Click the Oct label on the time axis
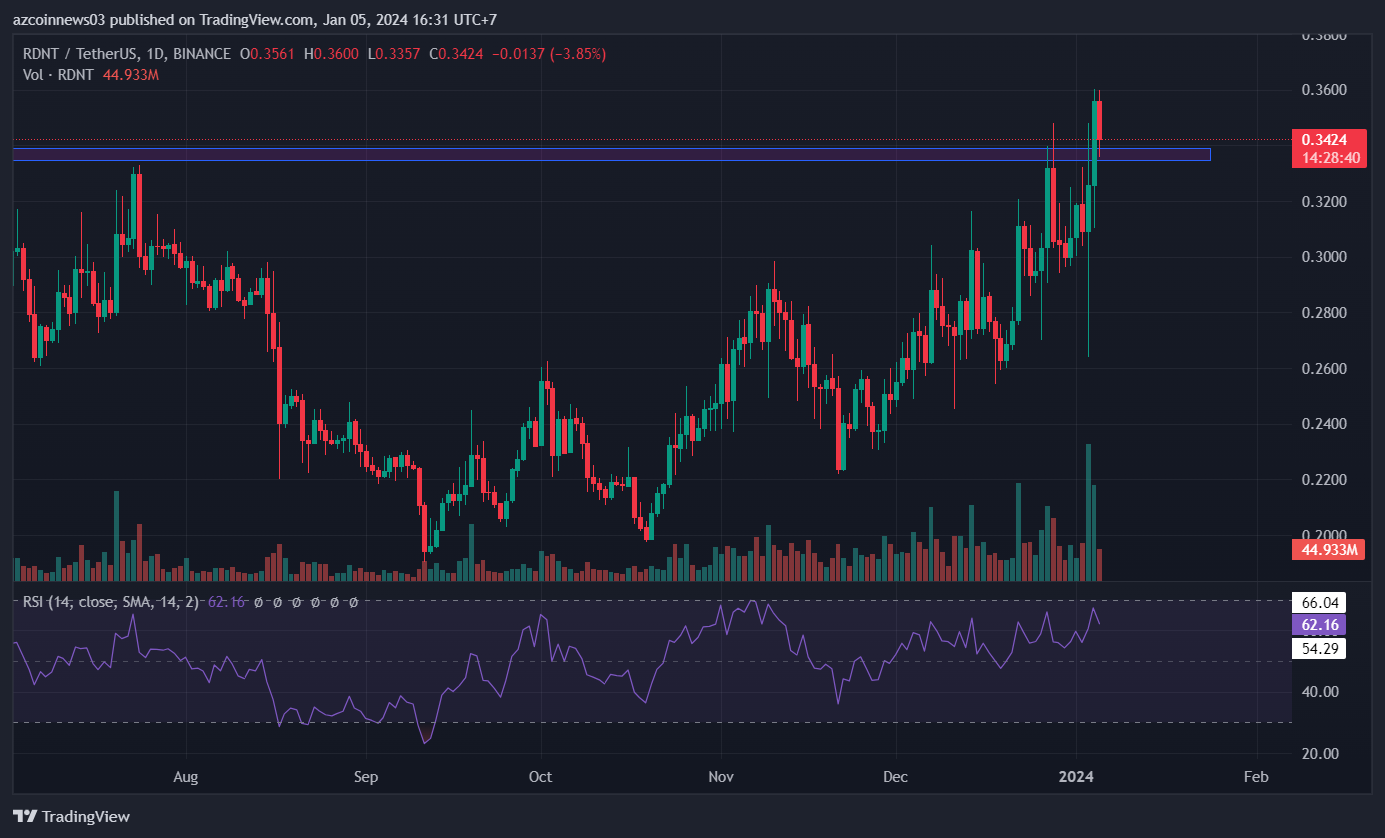 point(540,777)
